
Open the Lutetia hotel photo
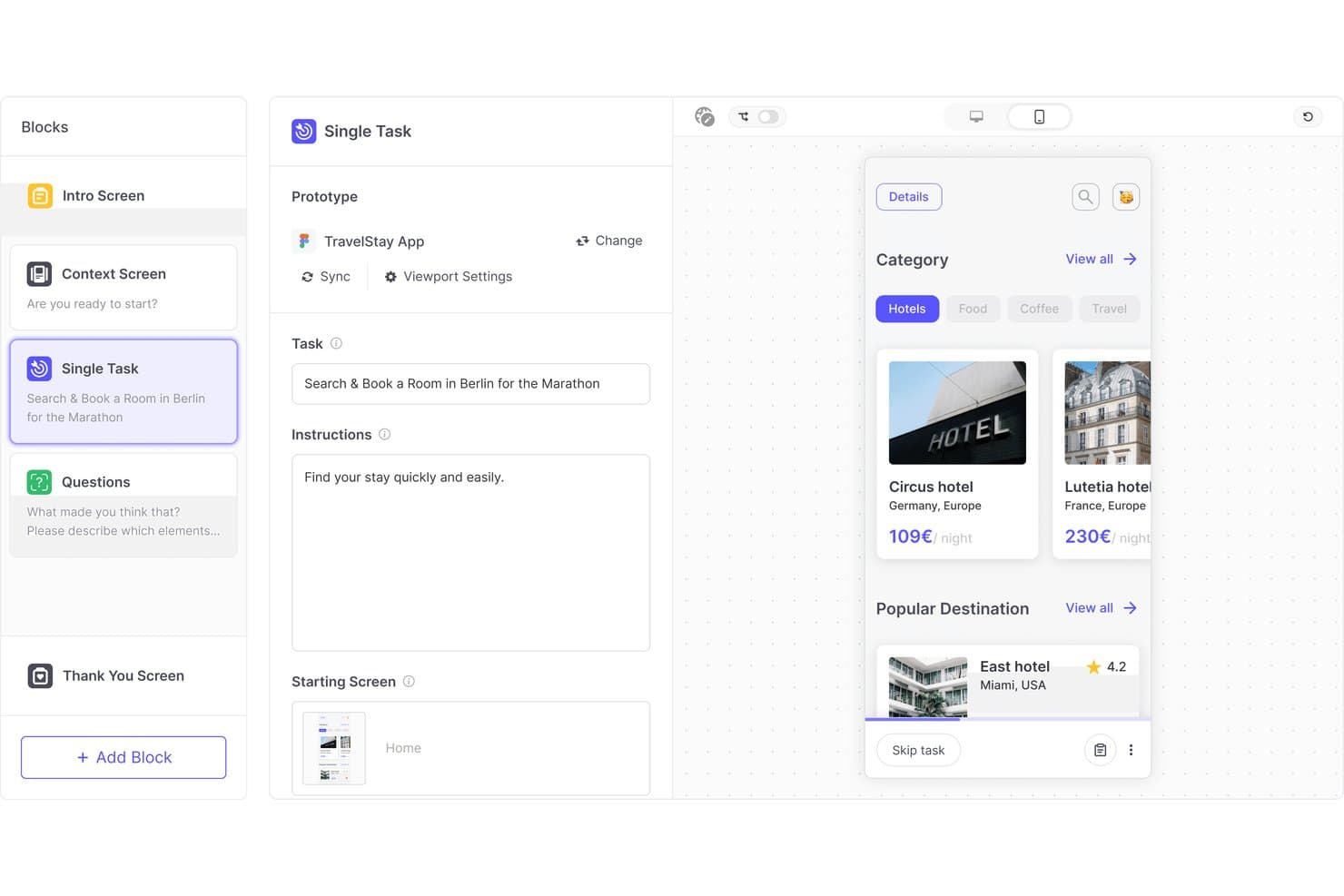pos(1107,413)
